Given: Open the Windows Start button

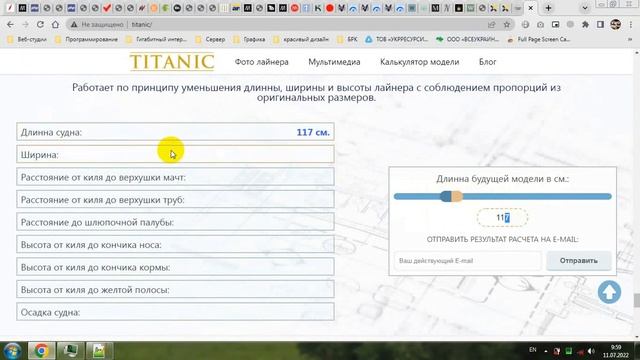Looking at the screenshot, I should coord(12,351).
